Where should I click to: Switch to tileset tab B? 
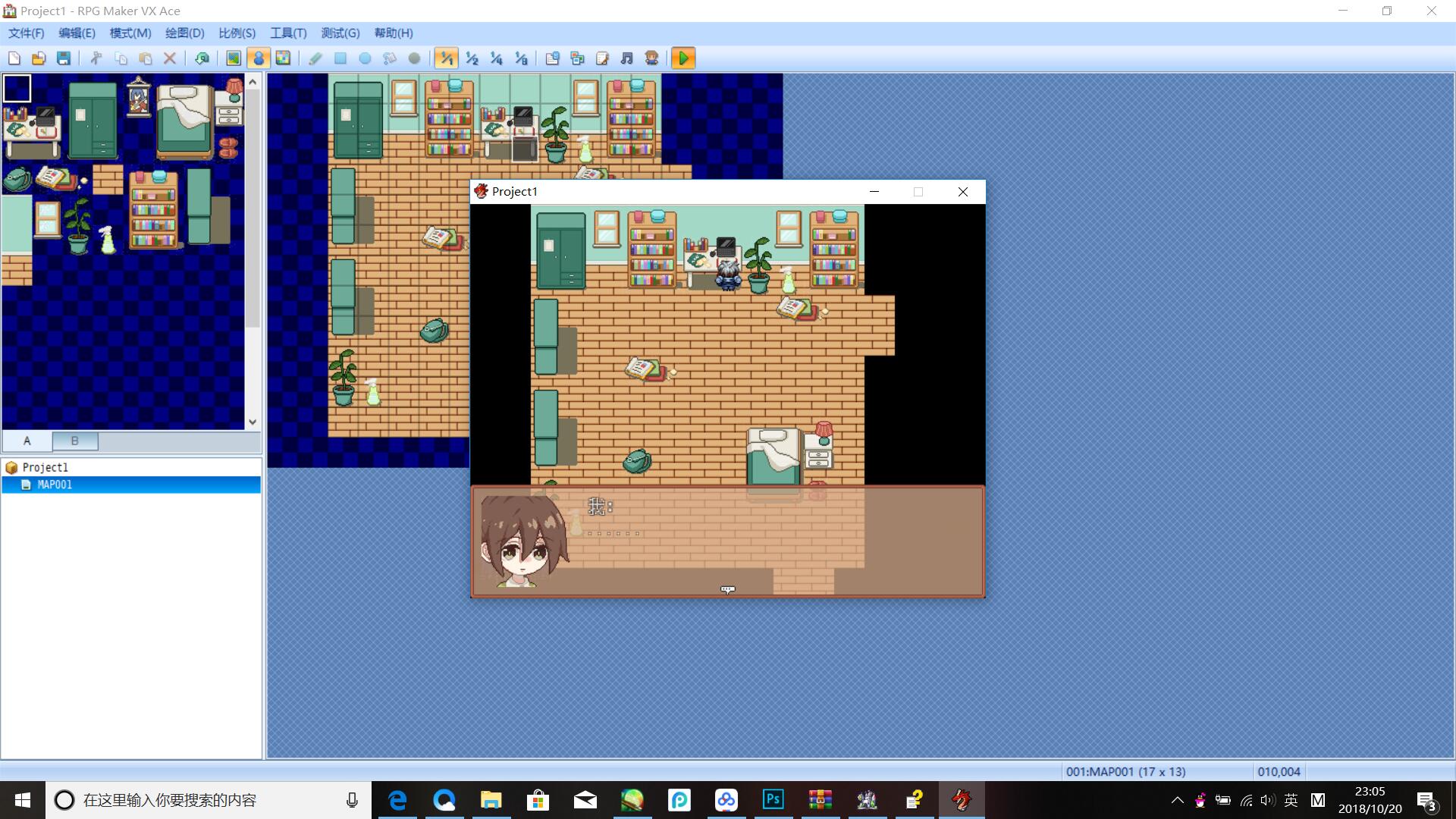(74, 441)
